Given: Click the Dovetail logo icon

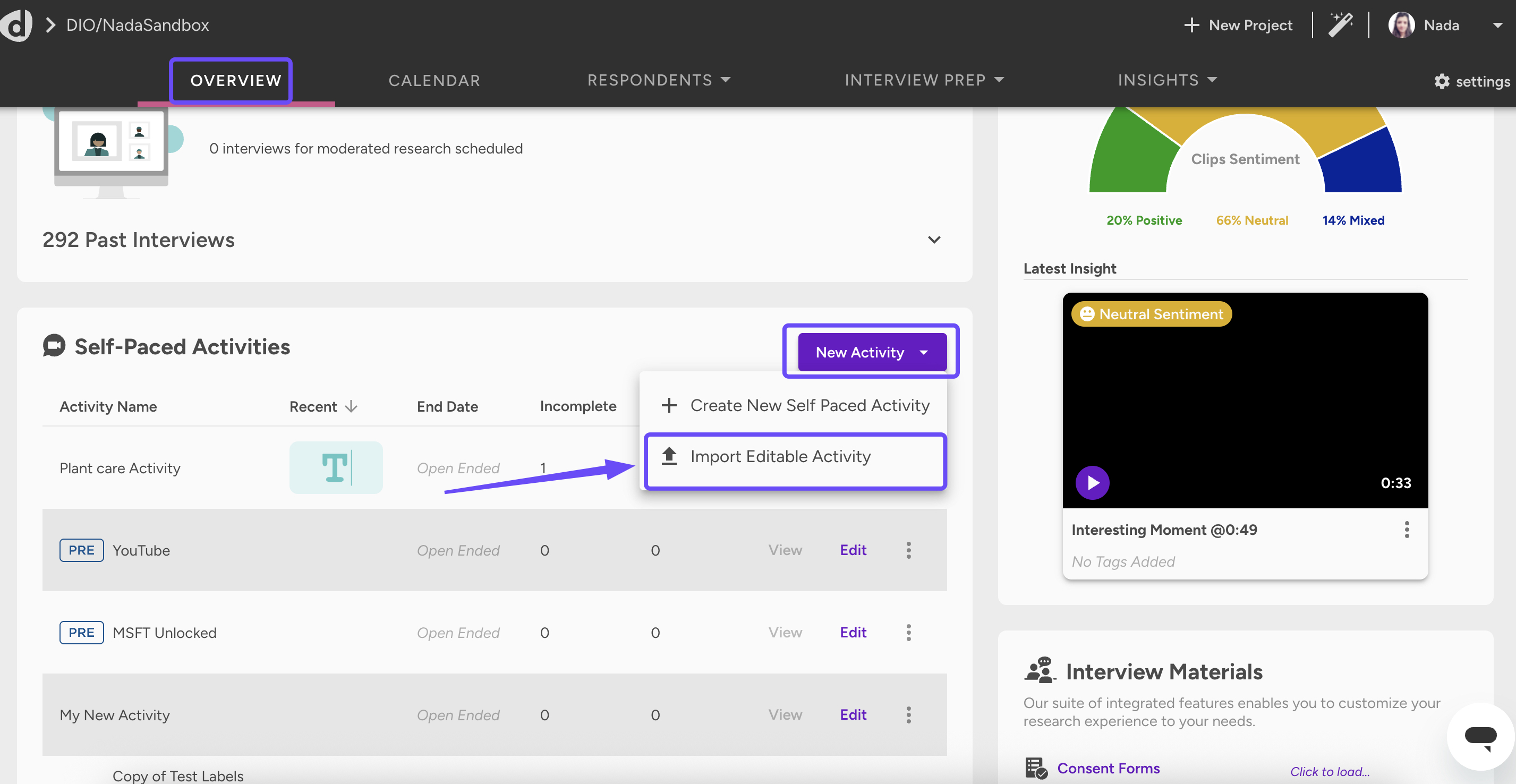Looking at the screenshot, I should (16, 25).
